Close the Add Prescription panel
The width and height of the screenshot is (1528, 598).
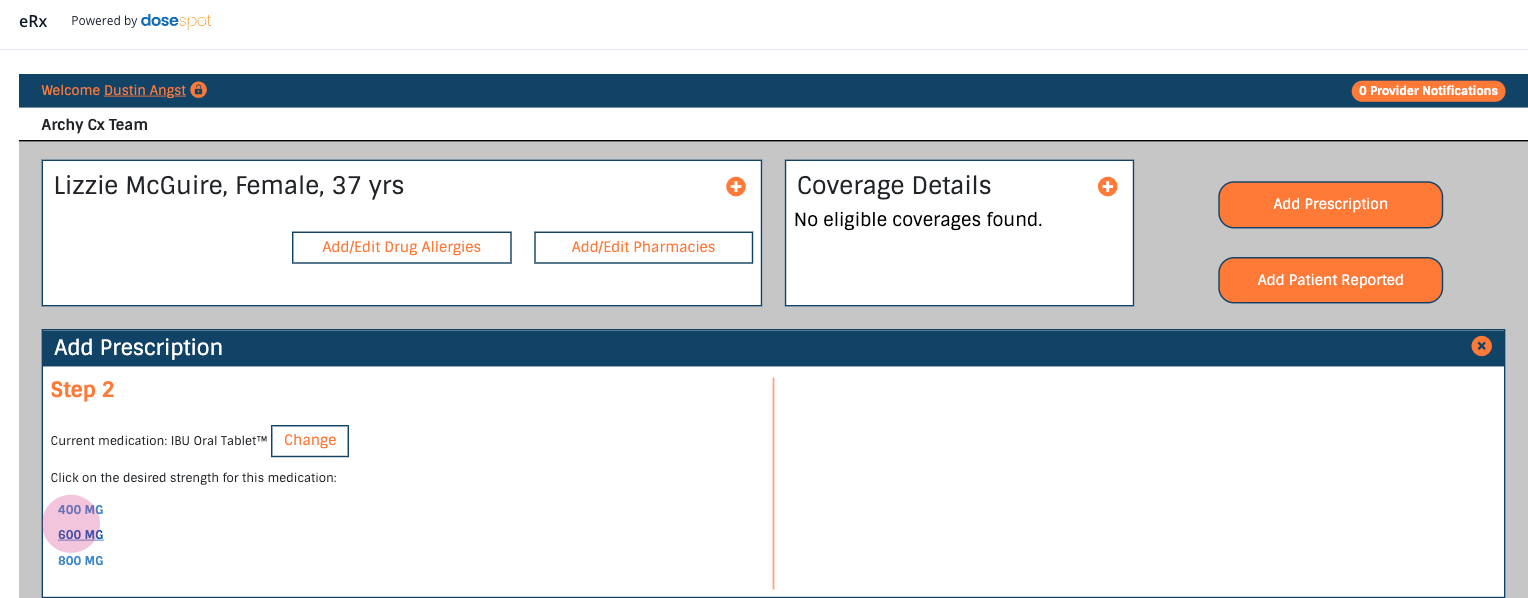(1481, 346)
